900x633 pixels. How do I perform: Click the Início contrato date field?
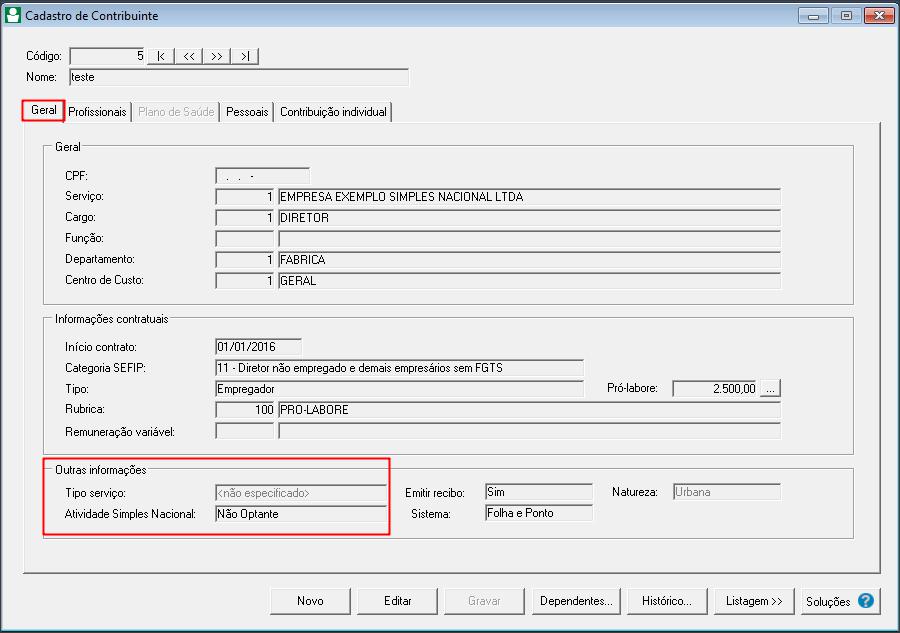click(x=258, y=347)
